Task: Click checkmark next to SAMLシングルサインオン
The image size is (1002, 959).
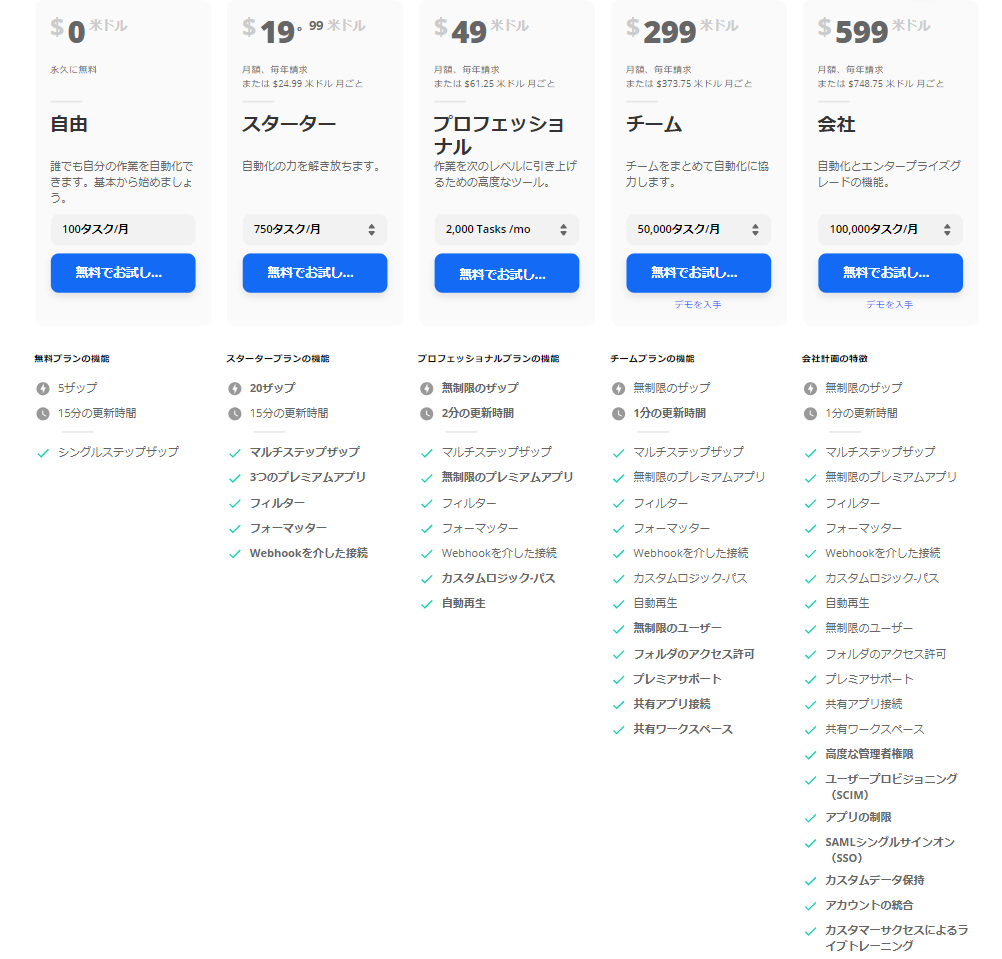Action: tap(811, 843)
